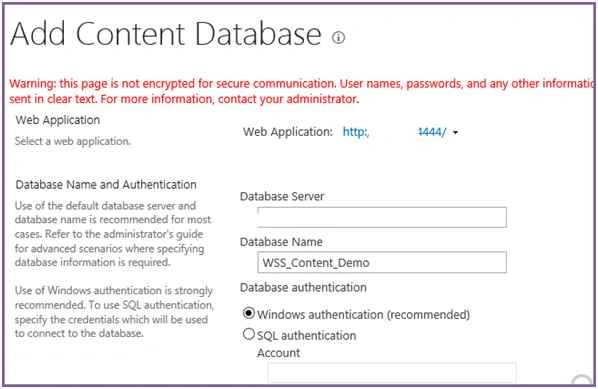Click the Database Name label
The height and width of the screenshot is (389, 598).
click(281, 242)
